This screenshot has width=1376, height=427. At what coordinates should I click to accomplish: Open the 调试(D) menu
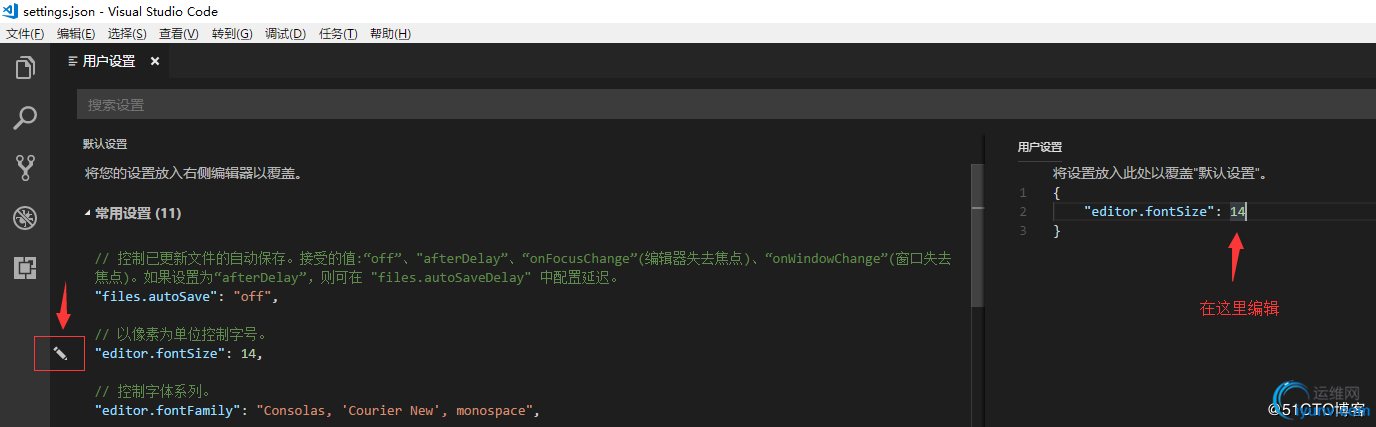pos(285,33)
